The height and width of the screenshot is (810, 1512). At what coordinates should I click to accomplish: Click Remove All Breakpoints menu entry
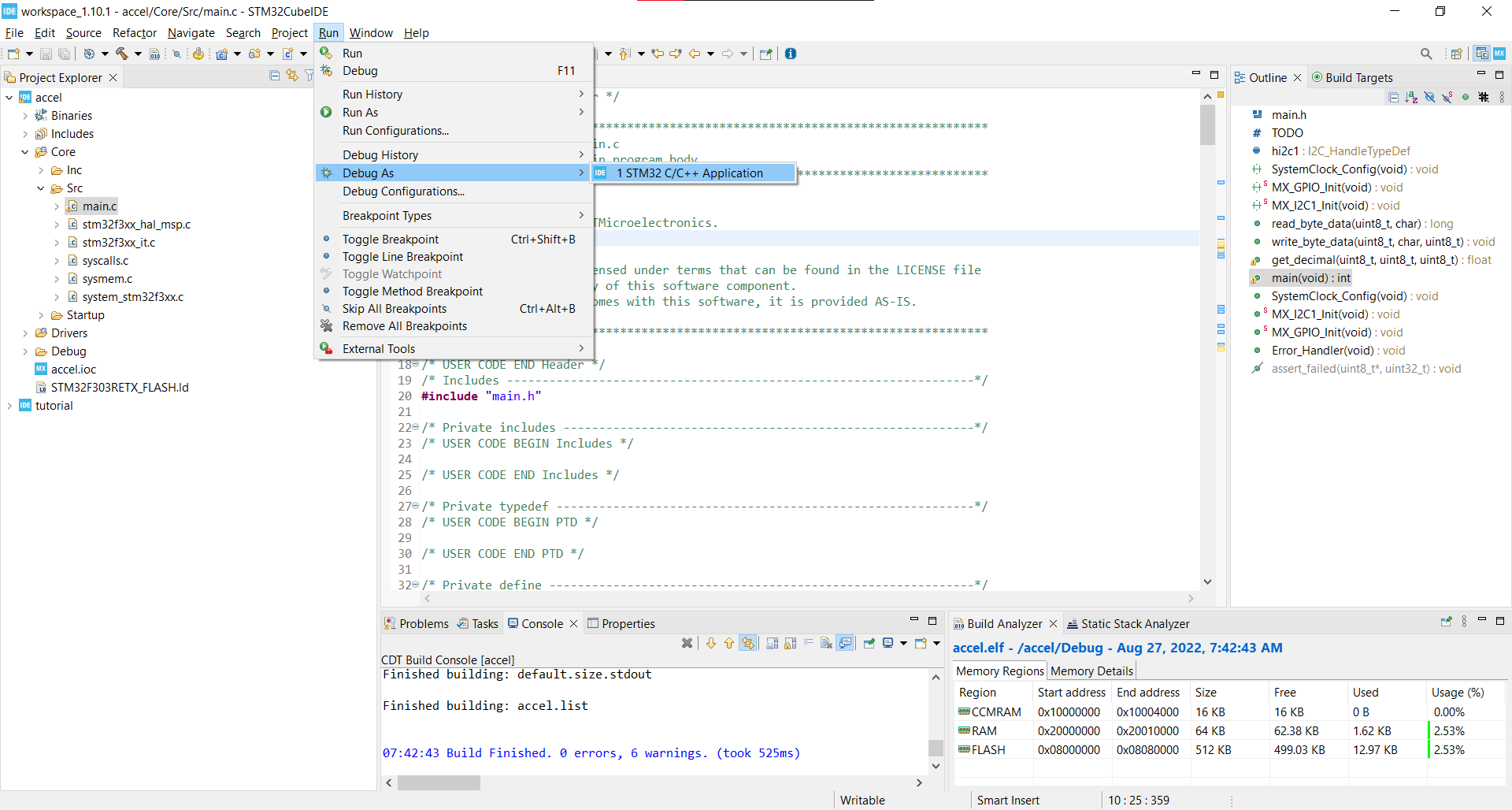click(454, 326)
